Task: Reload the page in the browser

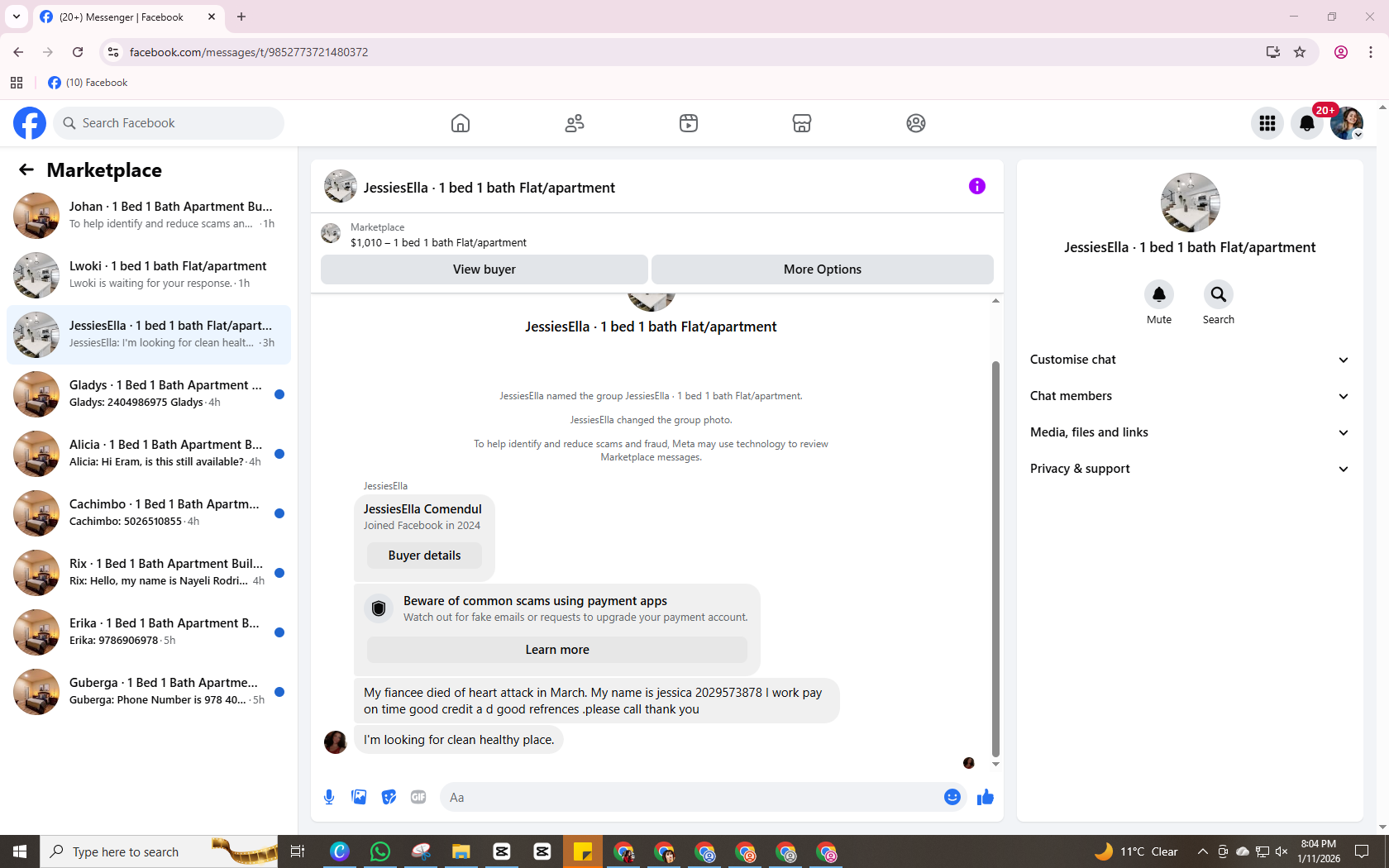Action: click(x=78, y=52)
